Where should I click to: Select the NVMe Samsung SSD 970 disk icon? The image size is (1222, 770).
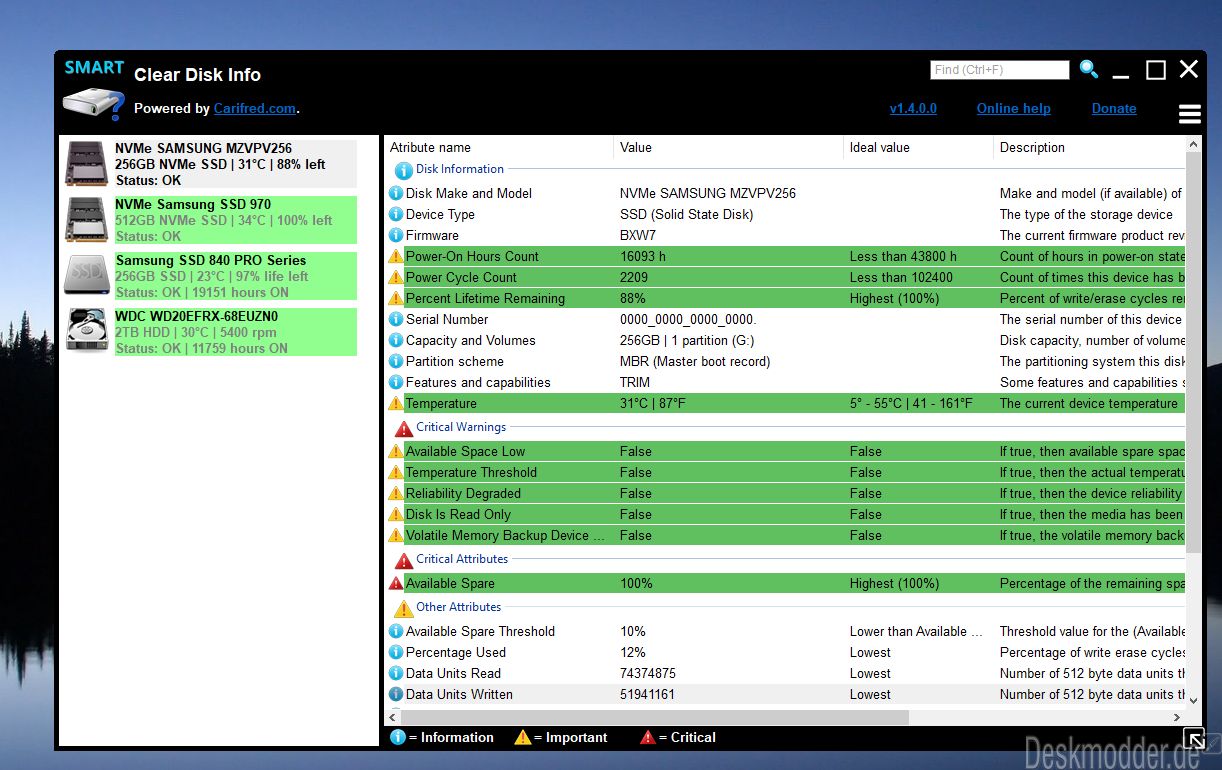(87, 220)
